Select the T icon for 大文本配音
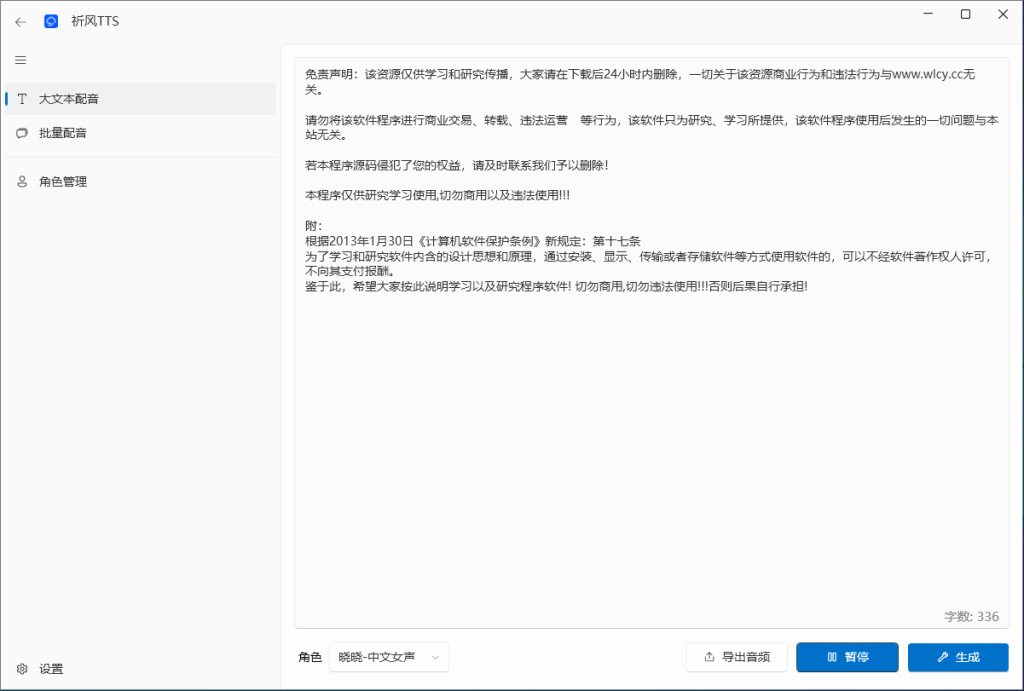The image size is (1024, 691). pos(22,99)
